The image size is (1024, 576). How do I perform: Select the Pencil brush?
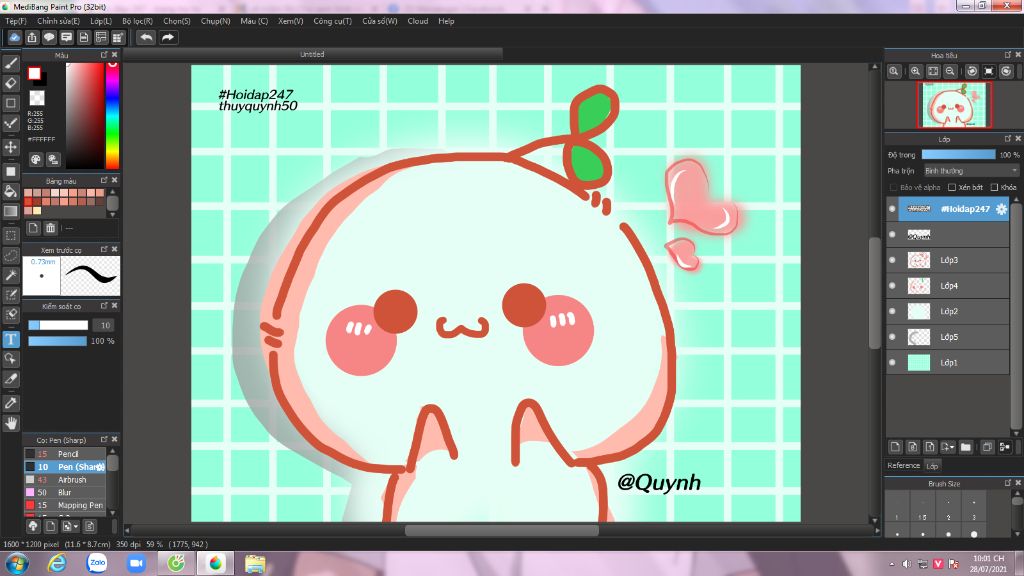(65, 454)
